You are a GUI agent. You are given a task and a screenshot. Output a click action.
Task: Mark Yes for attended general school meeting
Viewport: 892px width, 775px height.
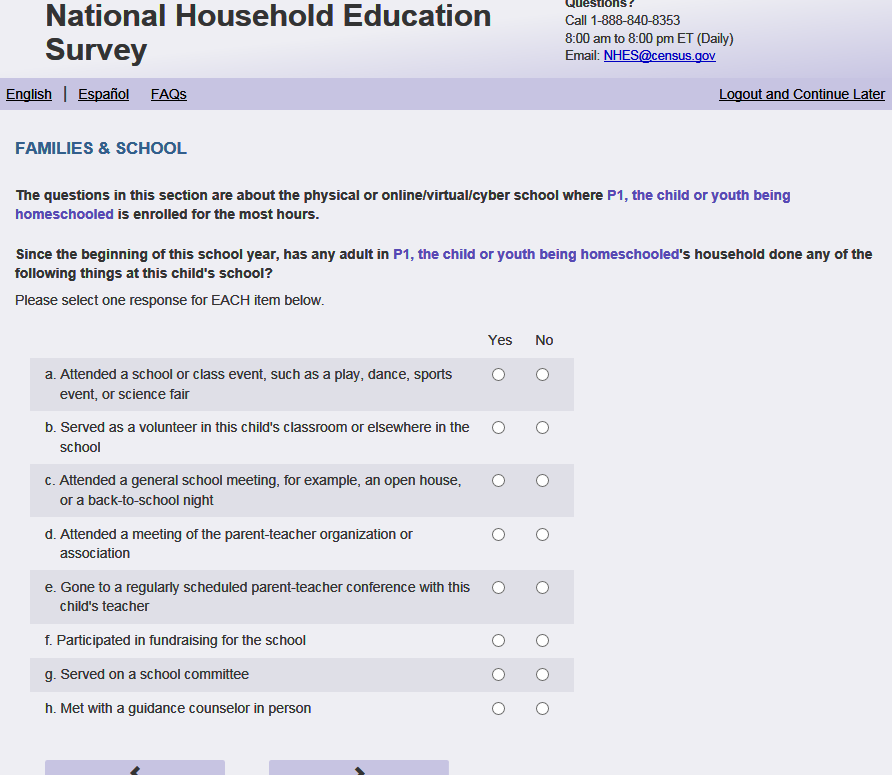pos(499,481)
